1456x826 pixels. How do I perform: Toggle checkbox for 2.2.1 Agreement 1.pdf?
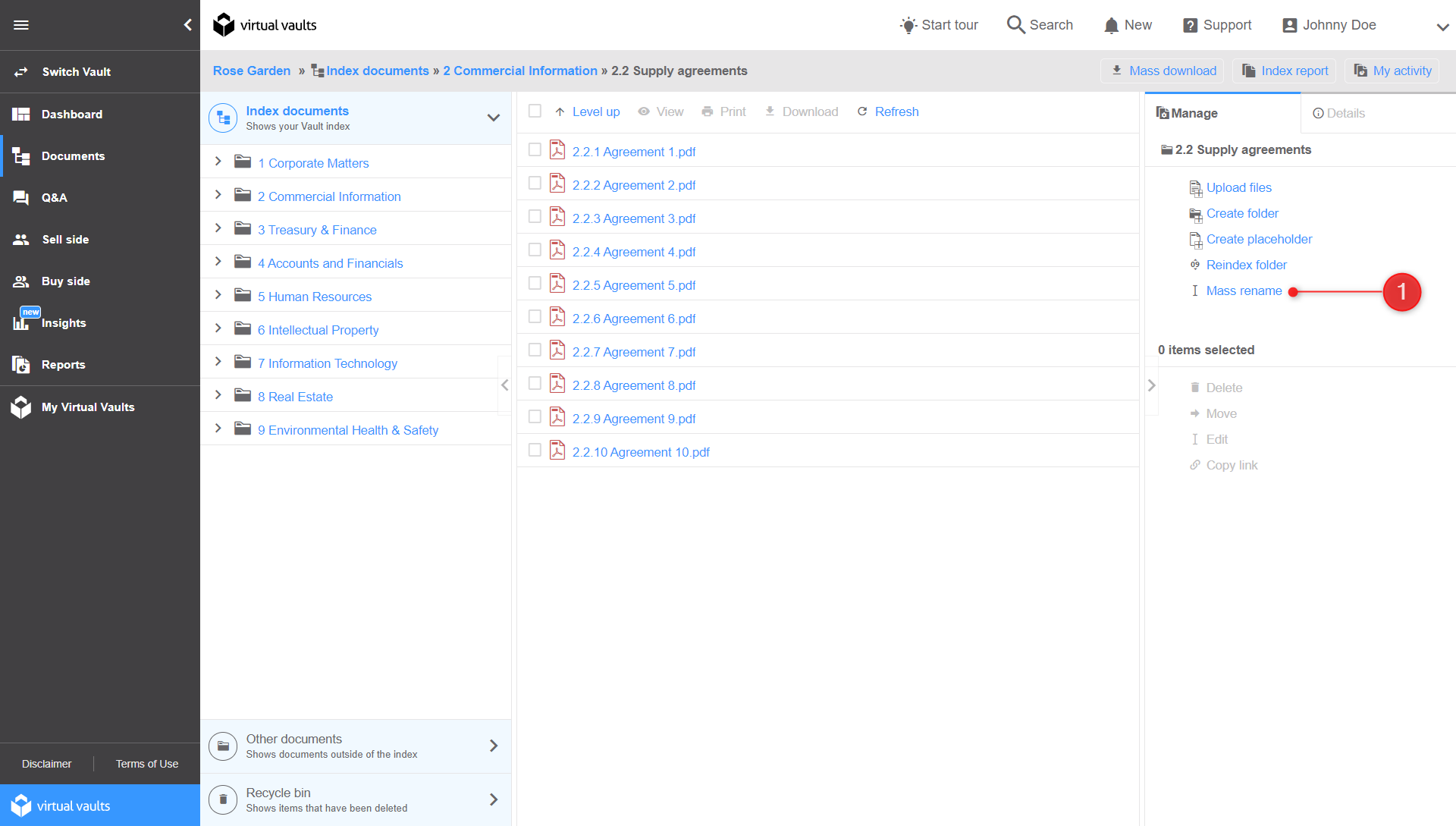535,150
